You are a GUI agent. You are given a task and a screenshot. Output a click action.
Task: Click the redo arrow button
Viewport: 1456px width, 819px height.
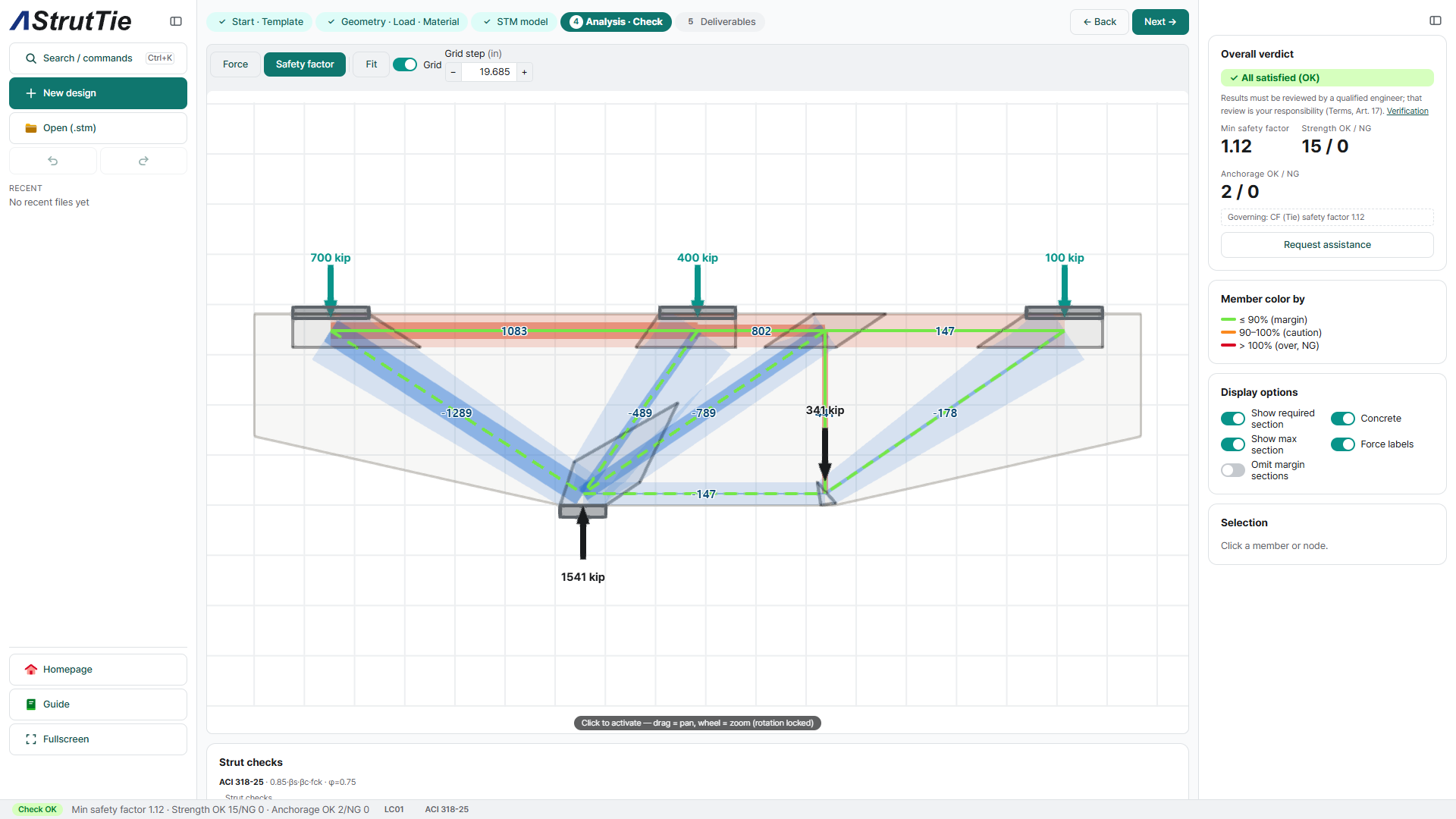pos(143,161)
